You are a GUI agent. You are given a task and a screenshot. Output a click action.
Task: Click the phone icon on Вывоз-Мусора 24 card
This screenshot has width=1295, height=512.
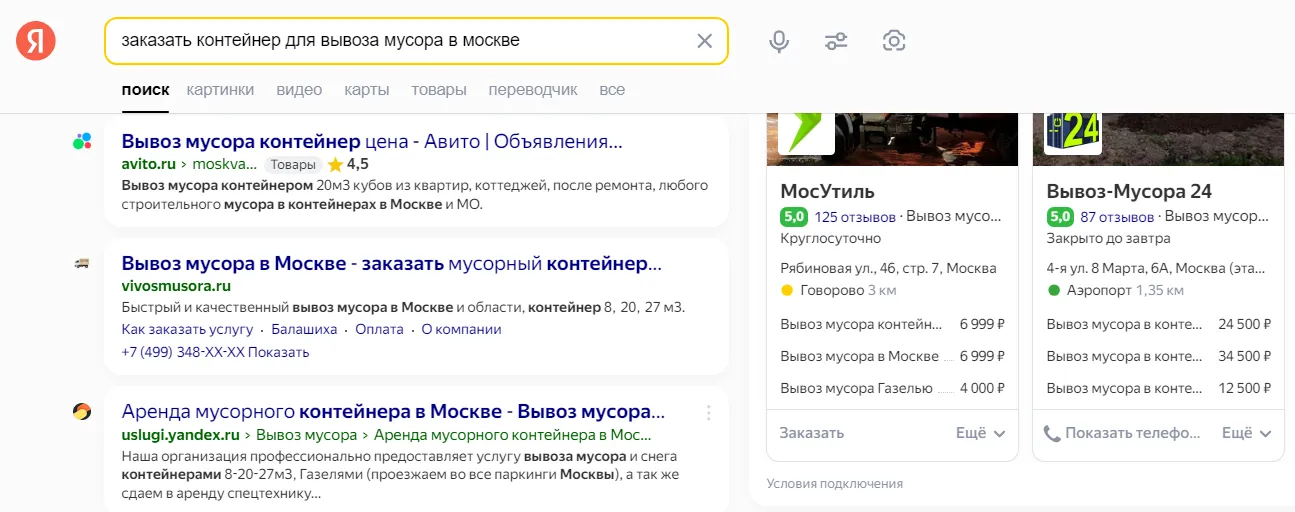(1051, 434)
